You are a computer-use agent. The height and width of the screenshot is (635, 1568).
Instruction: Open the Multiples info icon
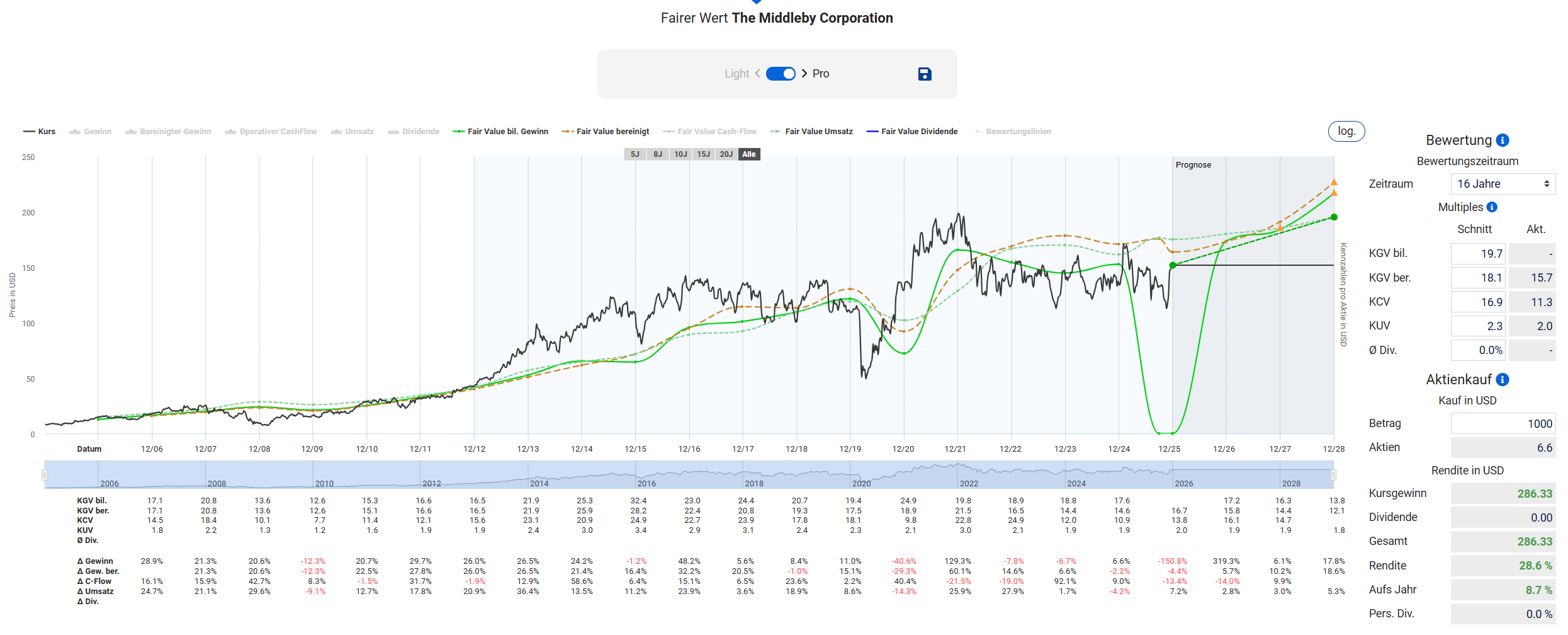pyautogui.click(x=1492, y=207)
